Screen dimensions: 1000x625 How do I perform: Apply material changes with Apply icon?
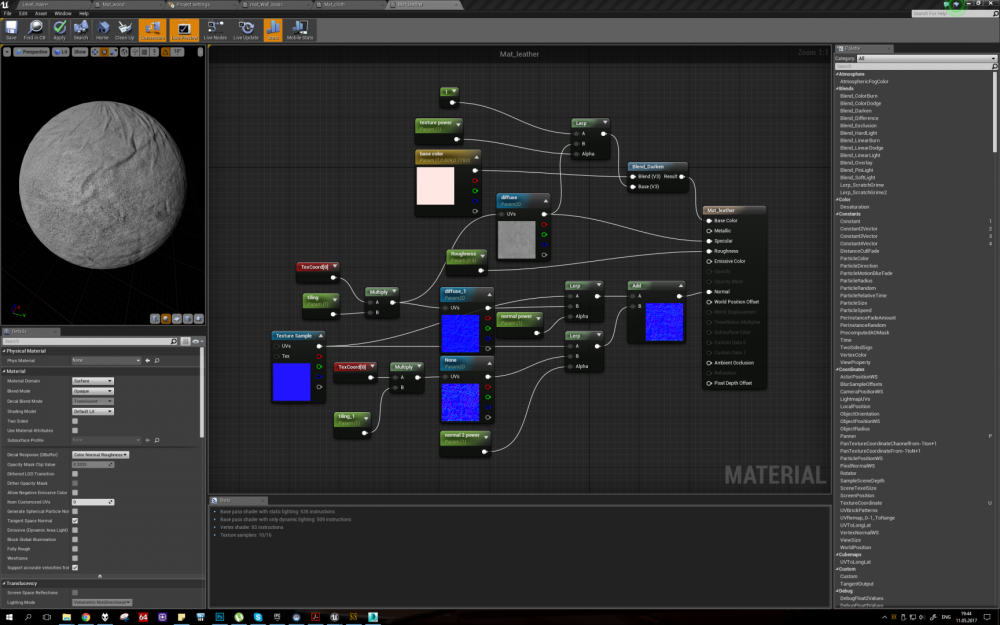(x=59, y=30)
